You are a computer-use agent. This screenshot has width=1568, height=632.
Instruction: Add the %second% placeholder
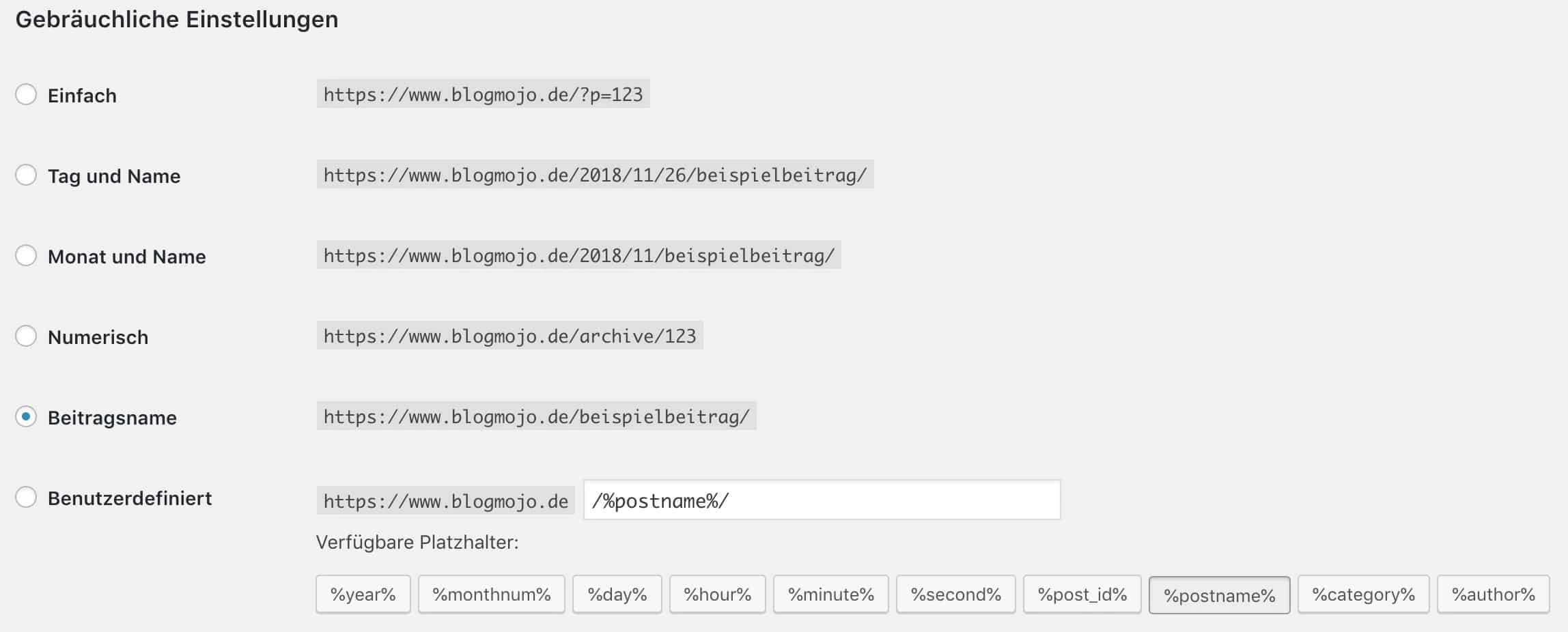click(955, 594)
